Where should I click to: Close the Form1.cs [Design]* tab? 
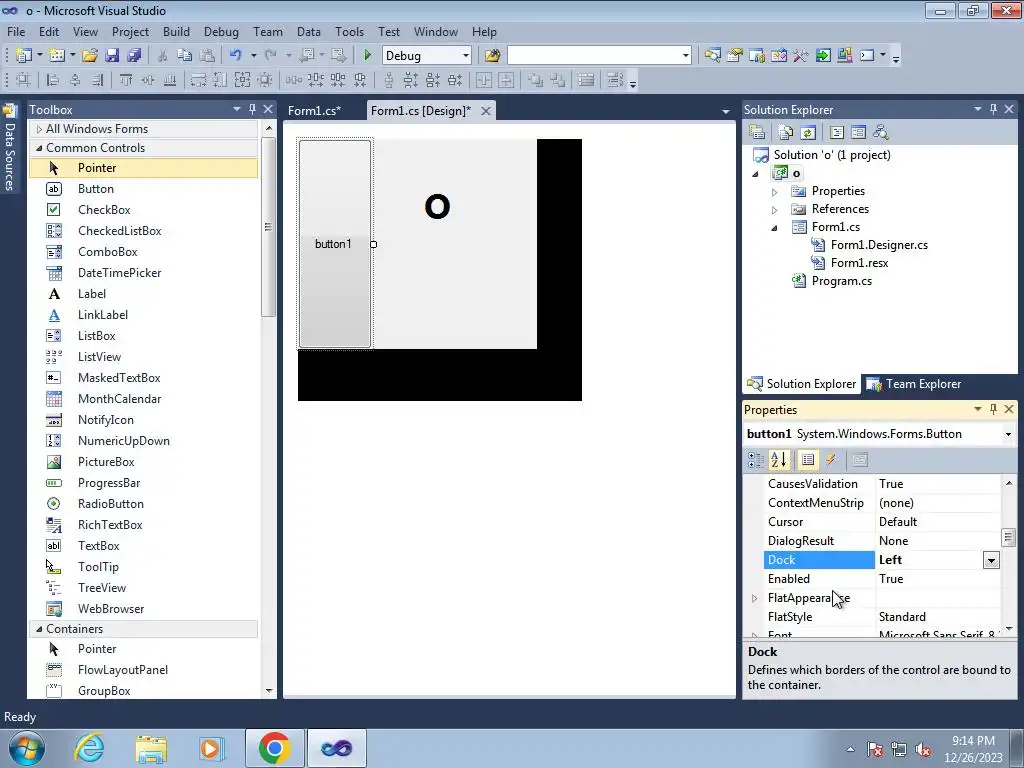(x=486, y=111)
